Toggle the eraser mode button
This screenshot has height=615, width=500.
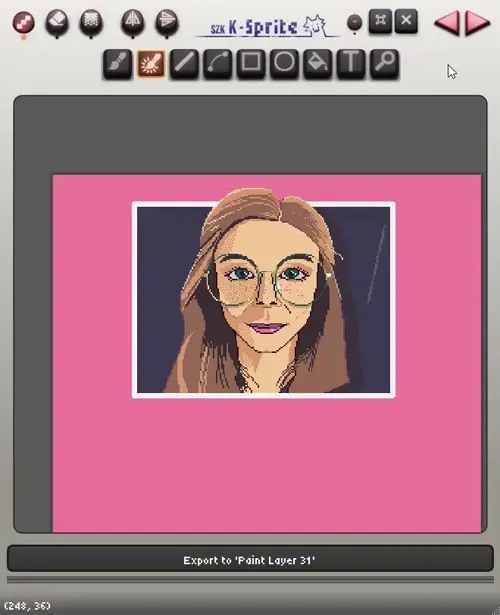tap(57, 22)
